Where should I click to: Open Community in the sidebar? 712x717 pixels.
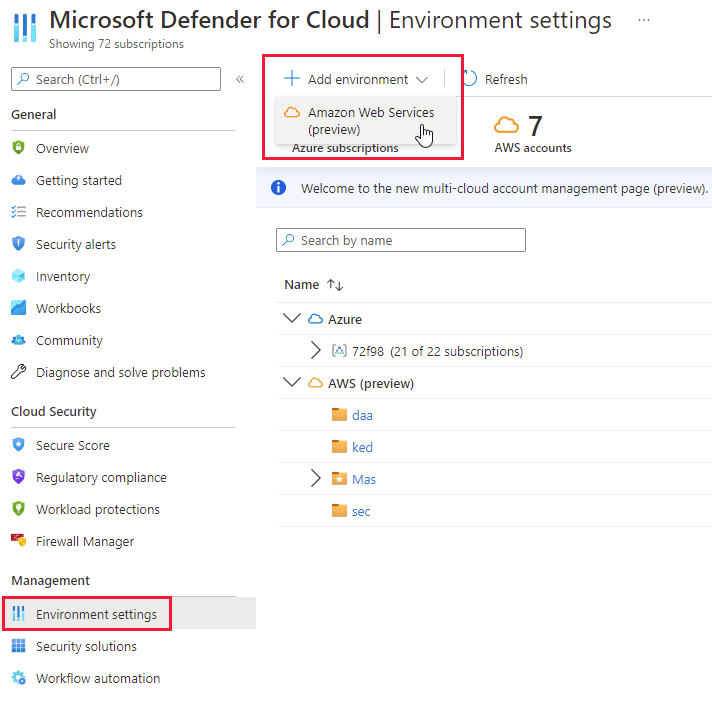pyautogui.click(x=69, y=340)
